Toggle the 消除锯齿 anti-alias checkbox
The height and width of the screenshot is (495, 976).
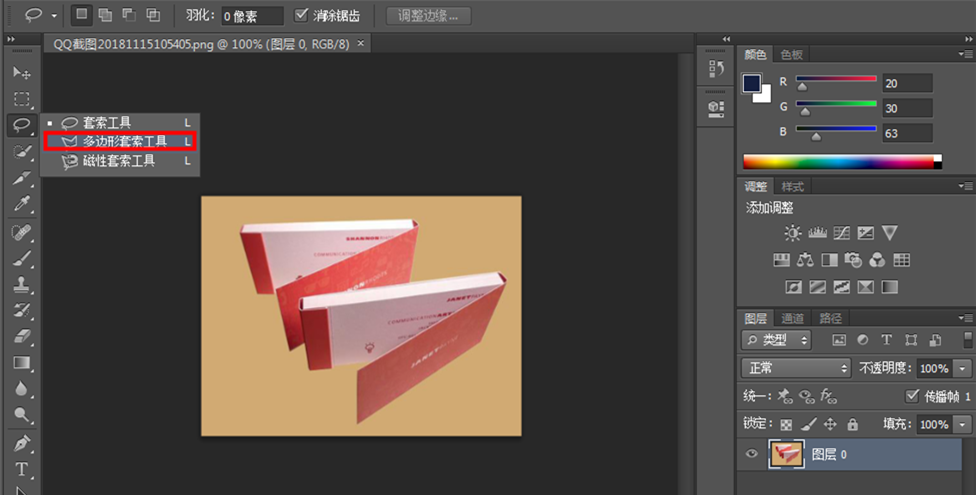click(x=303, y=15)
